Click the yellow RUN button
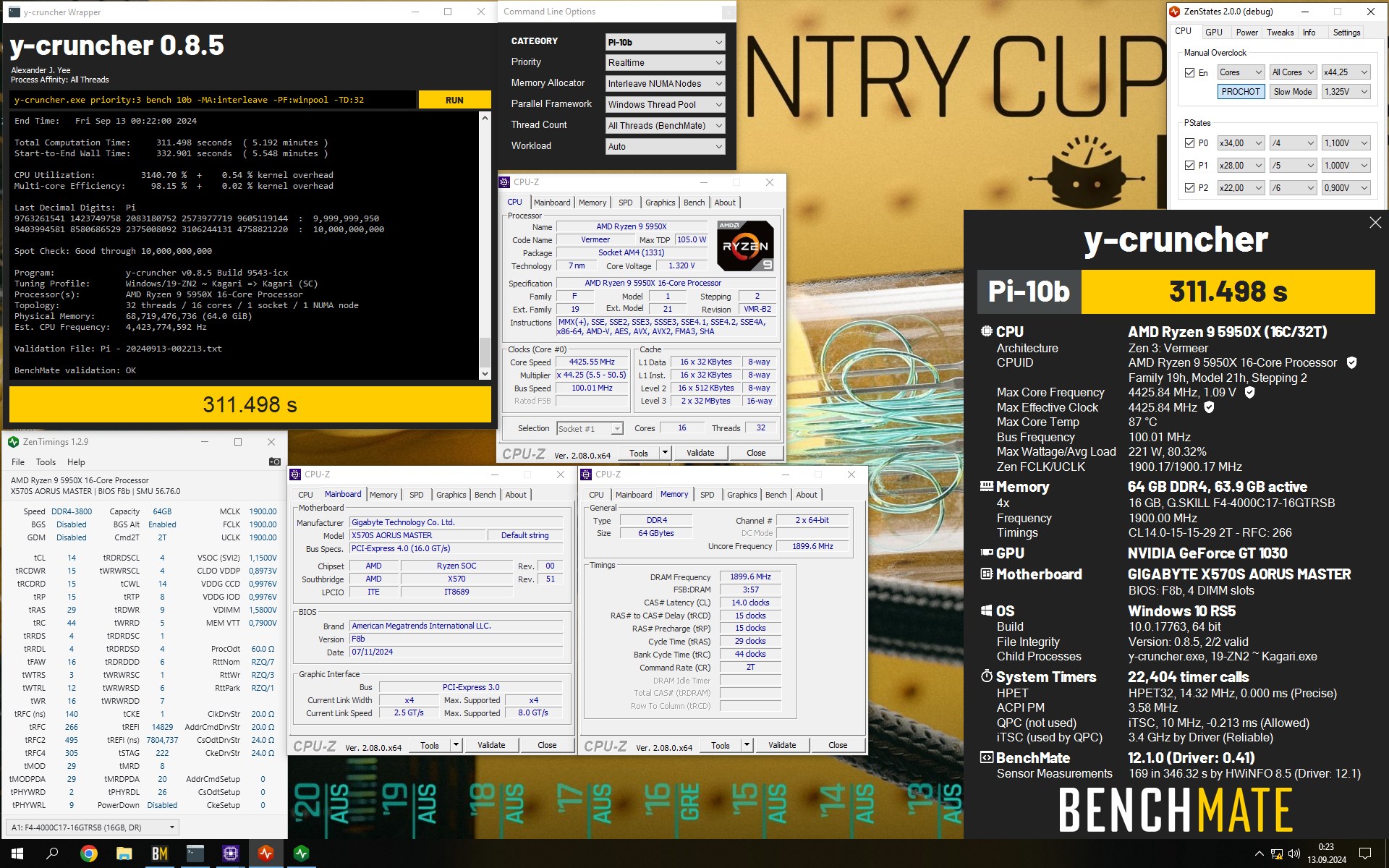Viewport: 1389px width, 868px height. tap(454, 100)
